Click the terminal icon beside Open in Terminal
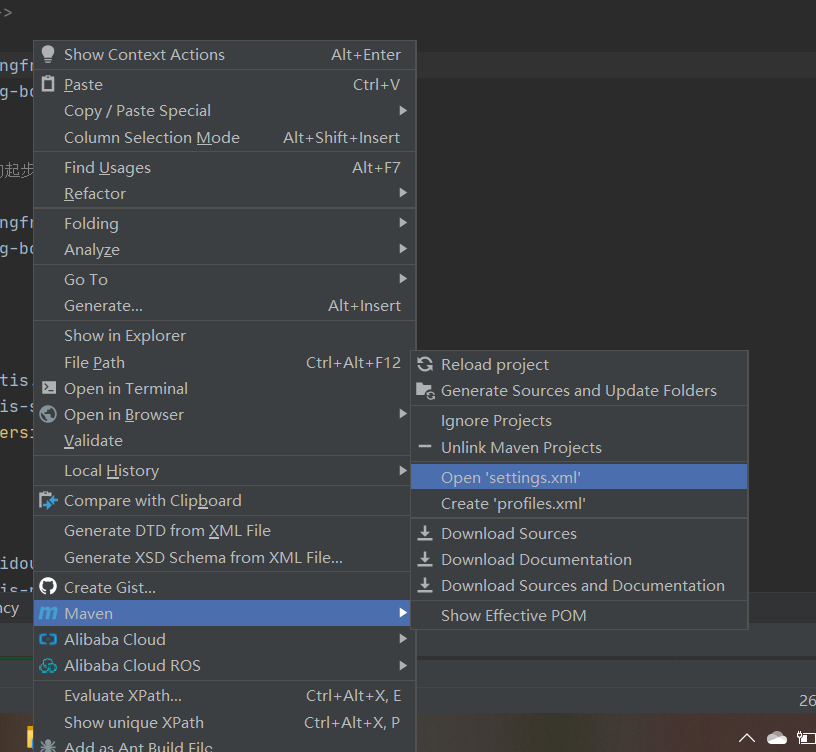The height and width of the screenshot is (752, 816). coord(48,388)
